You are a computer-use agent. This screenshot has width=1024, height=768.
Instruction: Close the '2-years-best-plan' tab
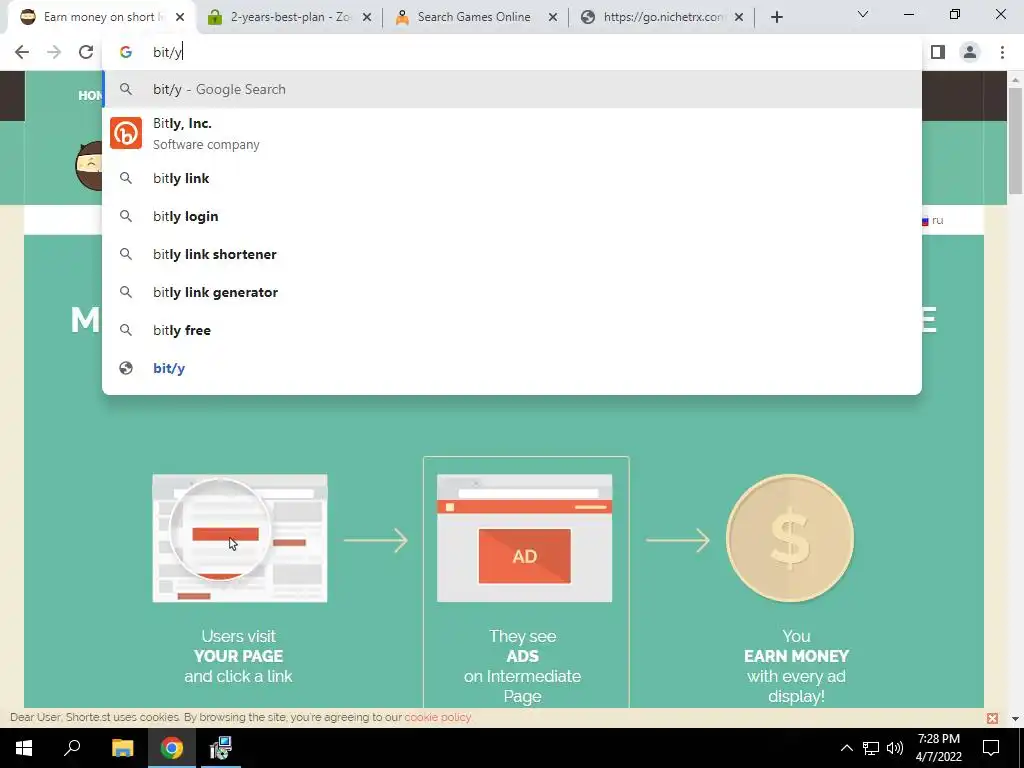pyautogui.click(x=367, y=18)
